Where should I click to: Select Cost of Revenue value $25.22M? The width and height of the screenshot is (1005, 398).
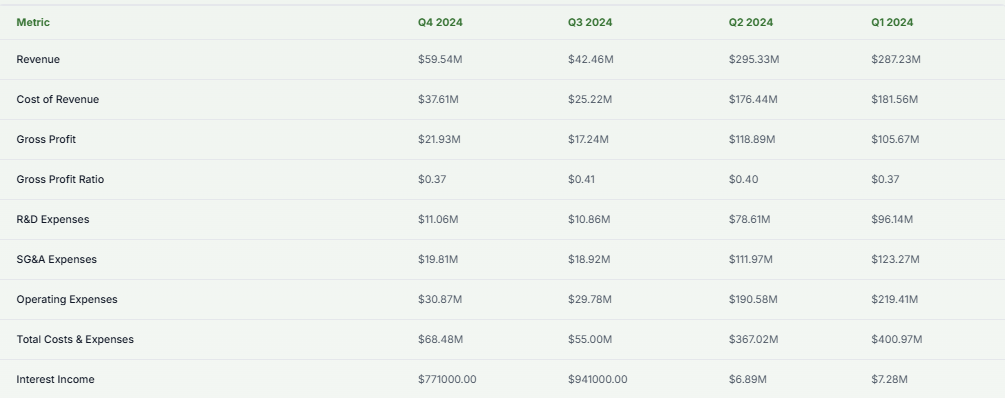pyautogui.click(x=590, y=99)
